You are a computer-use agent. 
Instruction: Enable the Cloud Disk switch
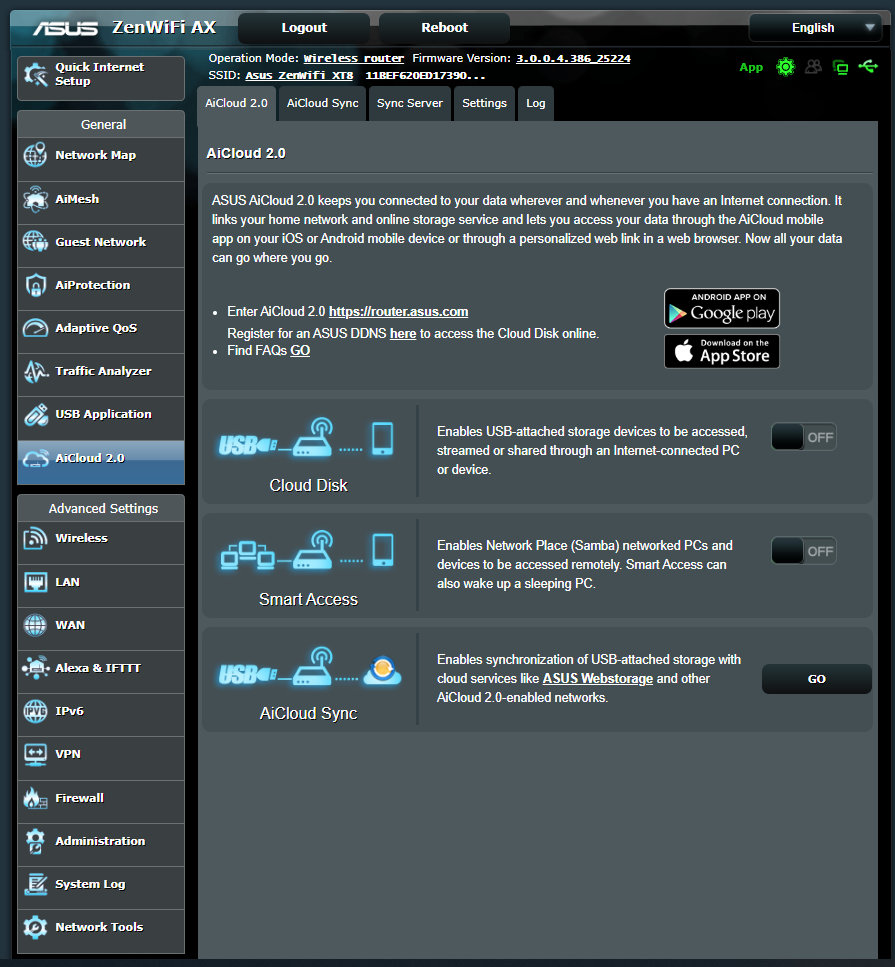click(x=804, y=437)
